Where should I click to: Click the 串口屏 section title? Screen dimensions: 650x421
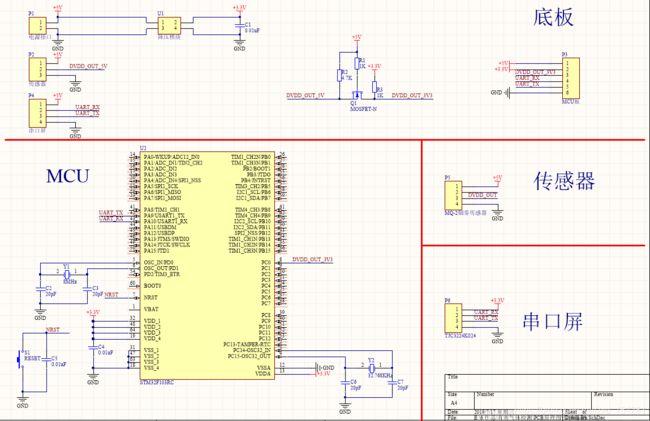click(x=553, y=322)
